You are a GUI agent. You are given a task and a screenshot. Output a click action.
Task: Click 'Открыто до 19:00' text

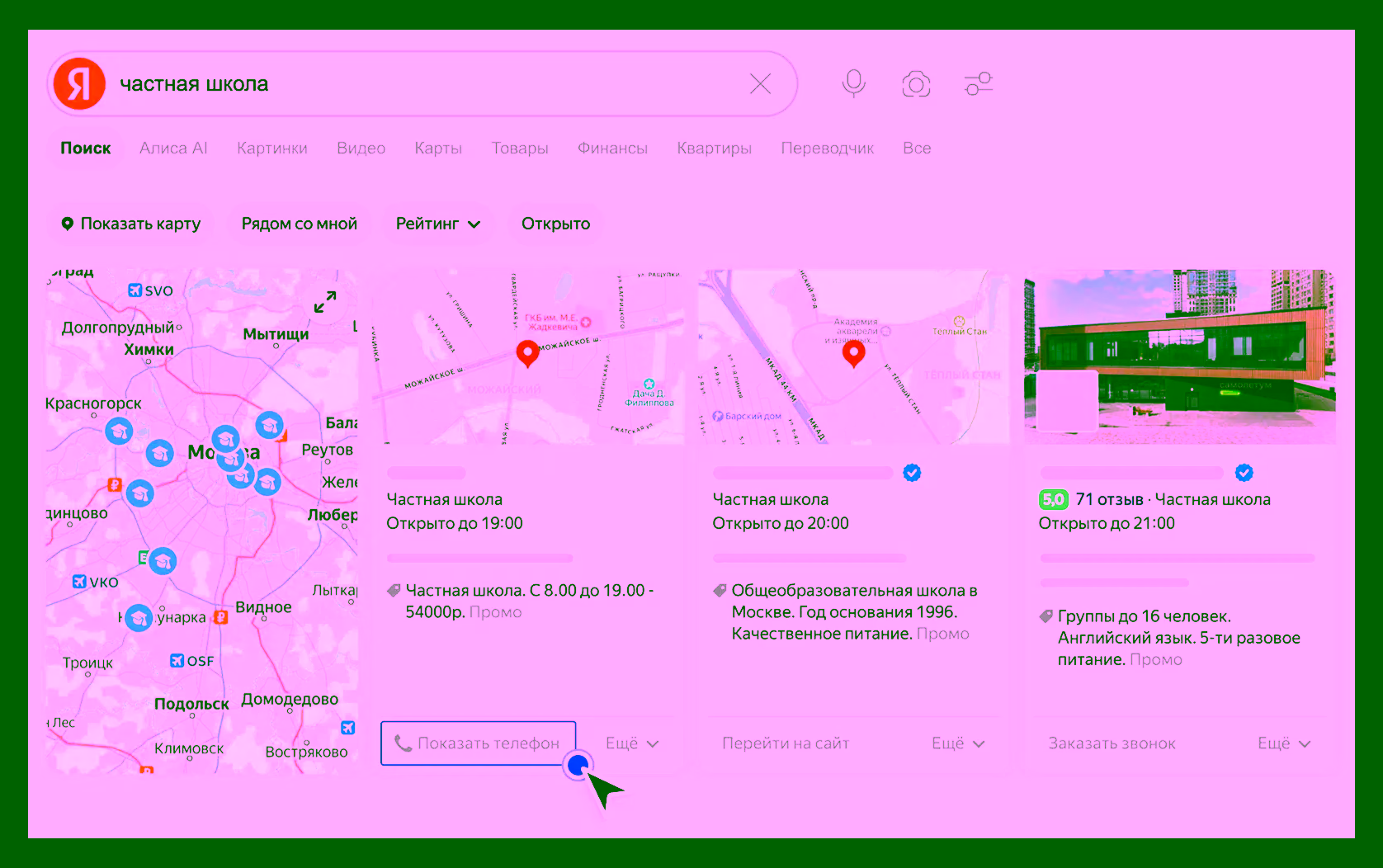[455, 523]
